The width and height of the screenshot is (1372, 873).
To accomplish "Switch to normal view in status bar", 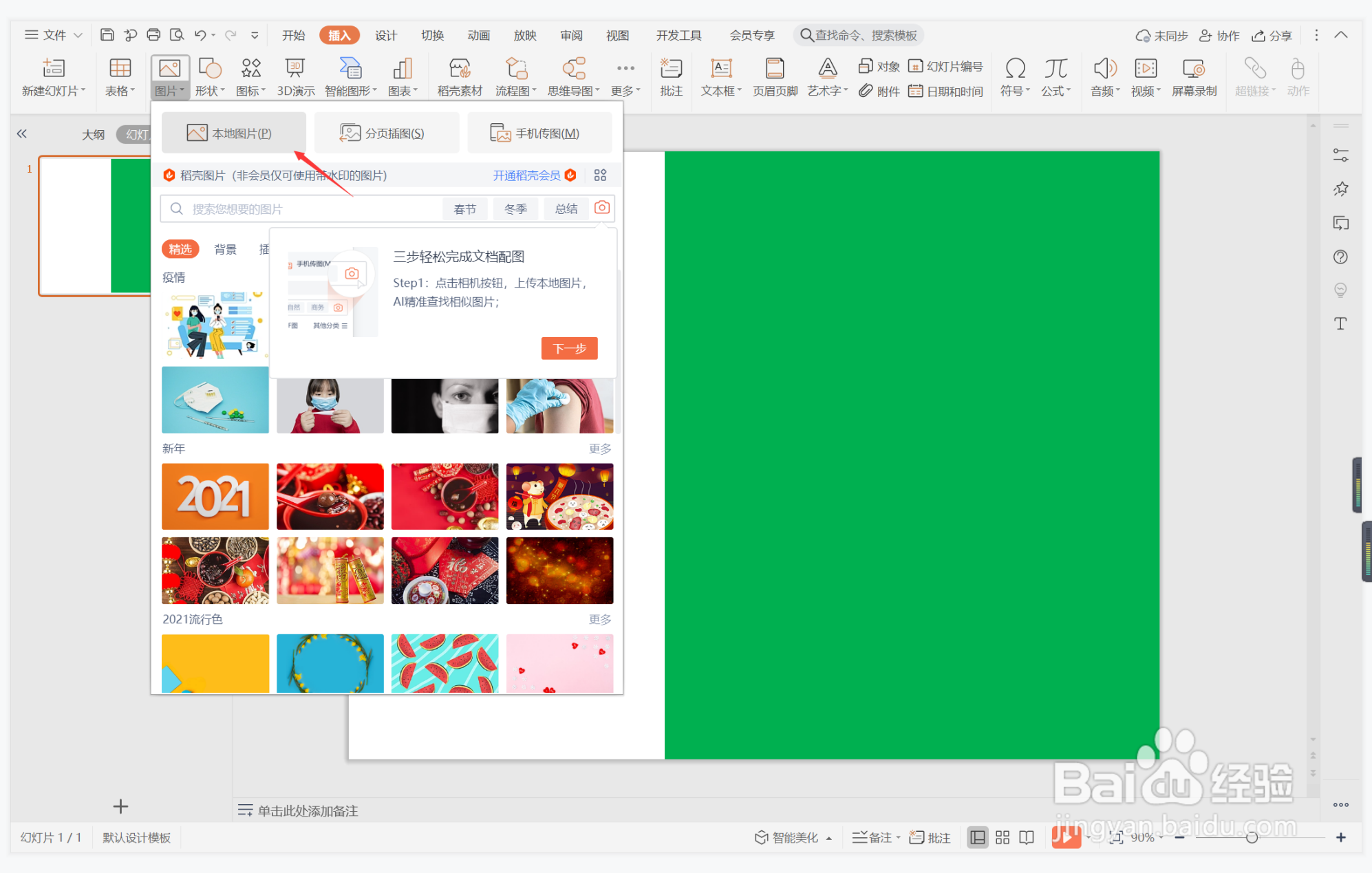I will (977, 837).
